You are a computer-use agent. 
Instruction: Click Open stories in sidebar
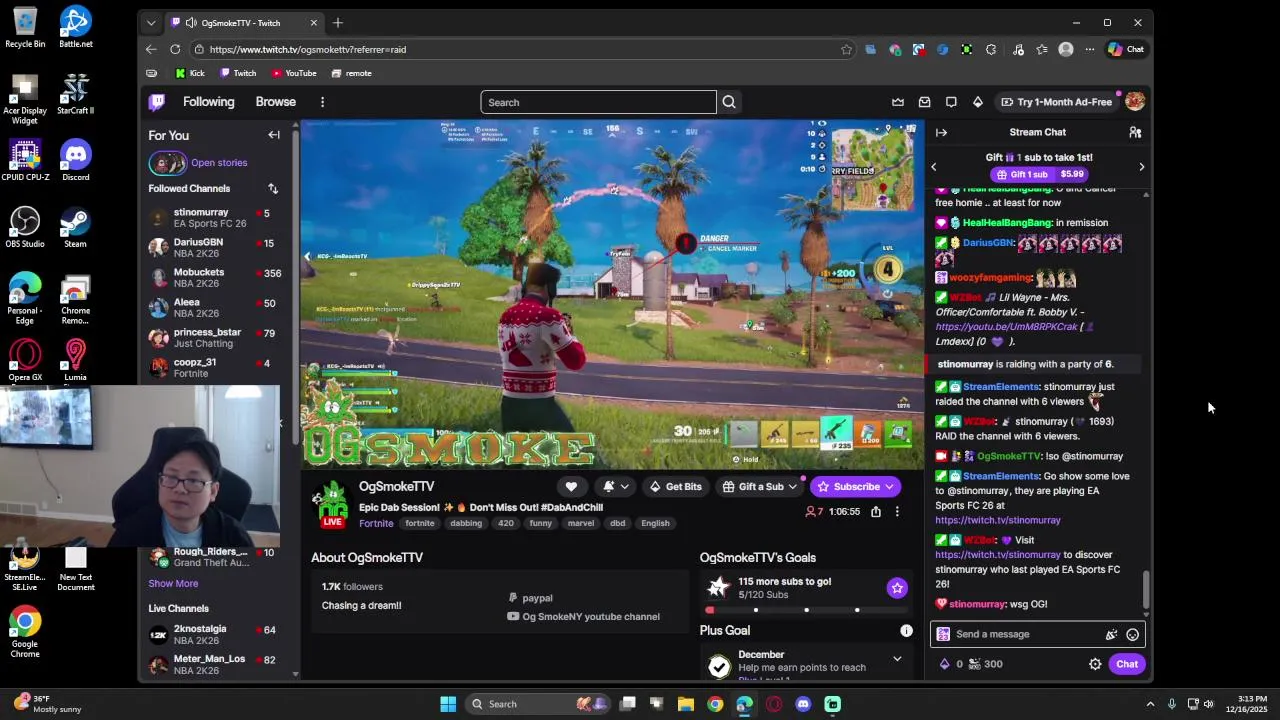coord(219,163)
